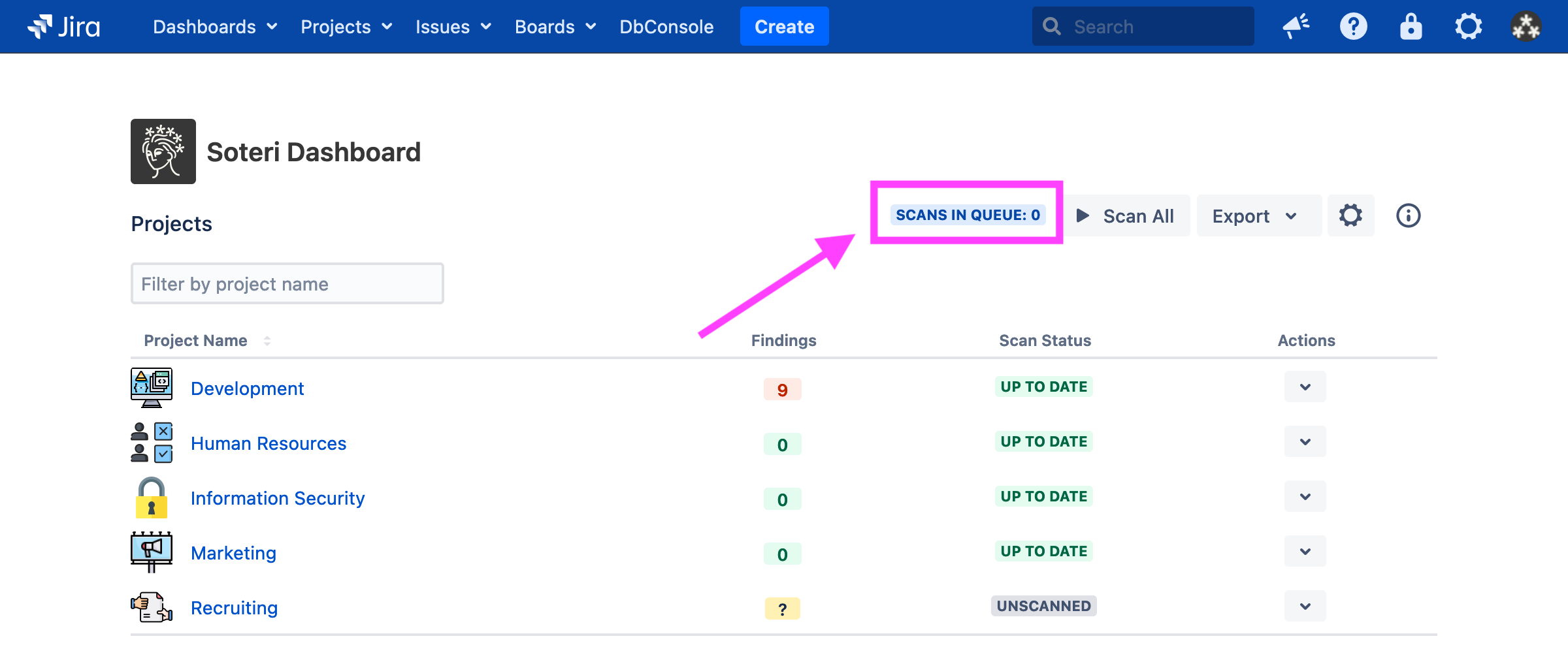Screen dimensions: 1568x647
Task: Open the Human Resources project link
Action: 269,443
